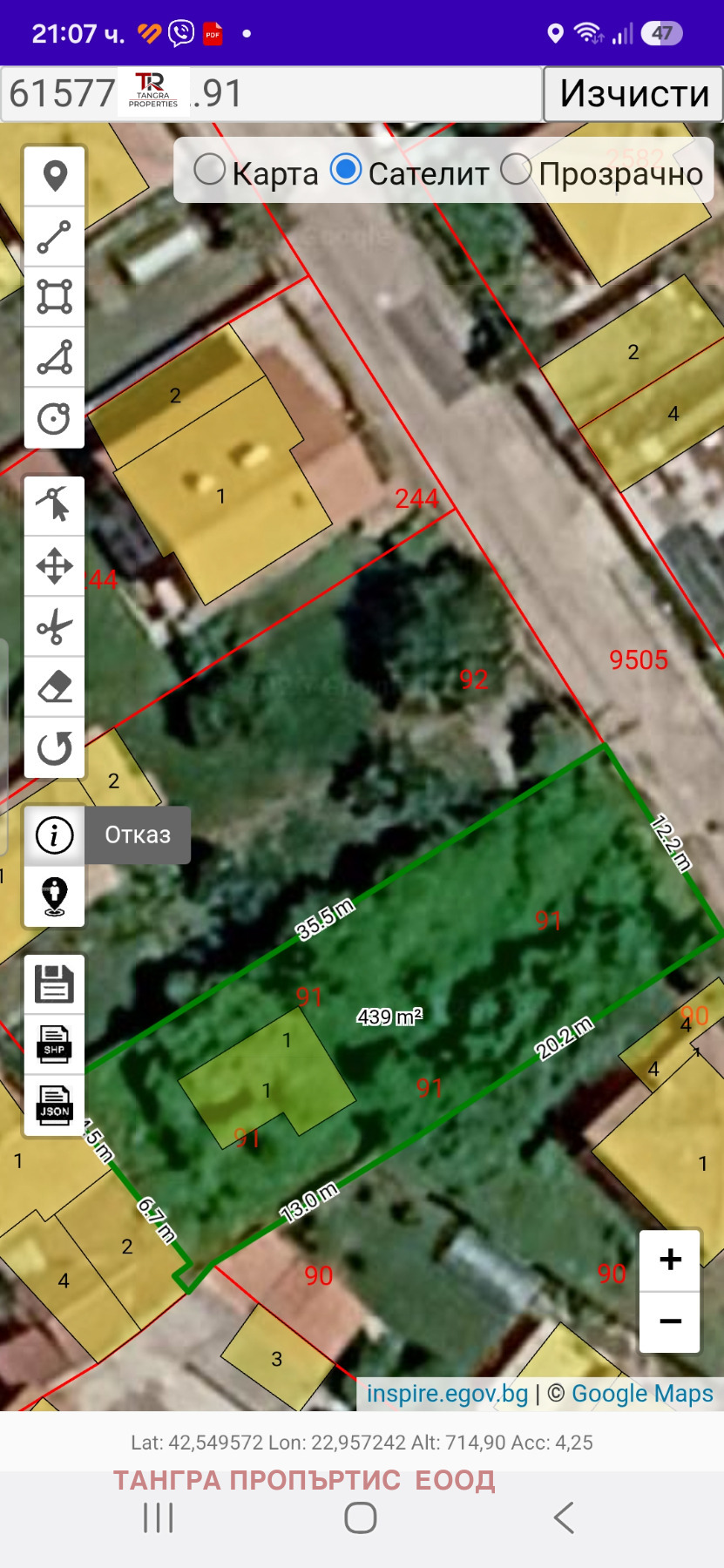Tap the 6.7 m boundary length label
This screenshot has height=1568, width=724.
coord(157,1220)
